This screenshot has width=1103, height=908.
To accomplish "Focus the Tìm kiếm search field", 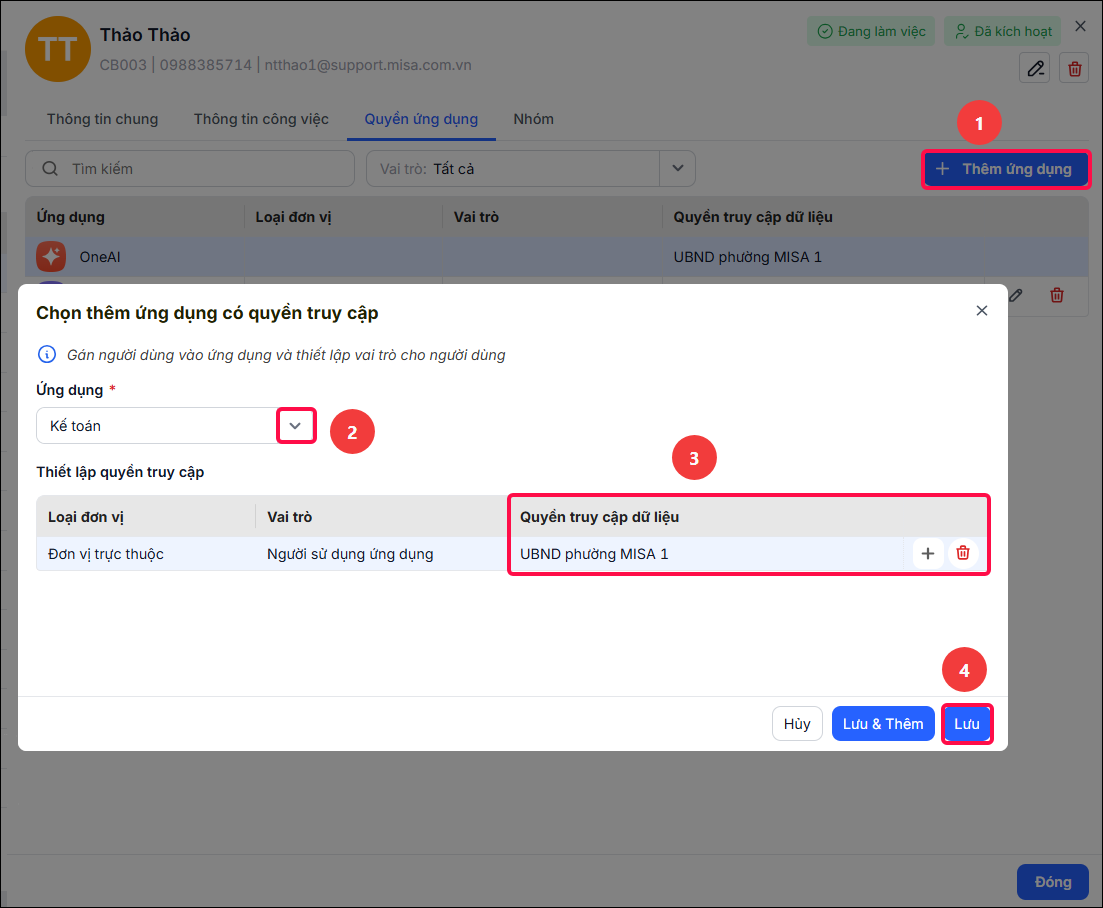I will (190, 169).
